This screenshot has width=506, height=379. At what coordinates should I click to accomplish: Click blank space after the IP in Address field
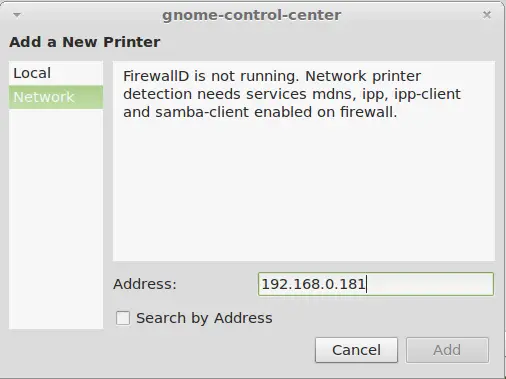(x=430, y=284)
